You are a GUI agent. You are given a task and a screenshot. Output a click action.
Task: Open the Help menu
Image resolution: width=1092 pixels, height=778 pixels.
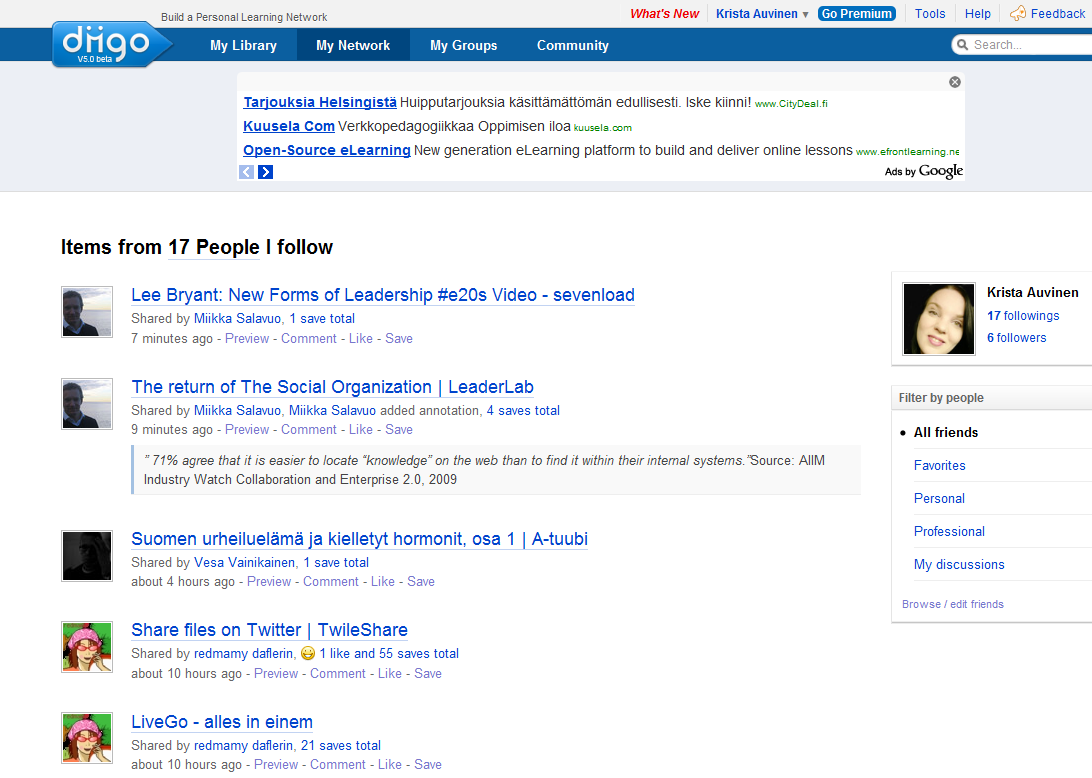tap(978, 14)
